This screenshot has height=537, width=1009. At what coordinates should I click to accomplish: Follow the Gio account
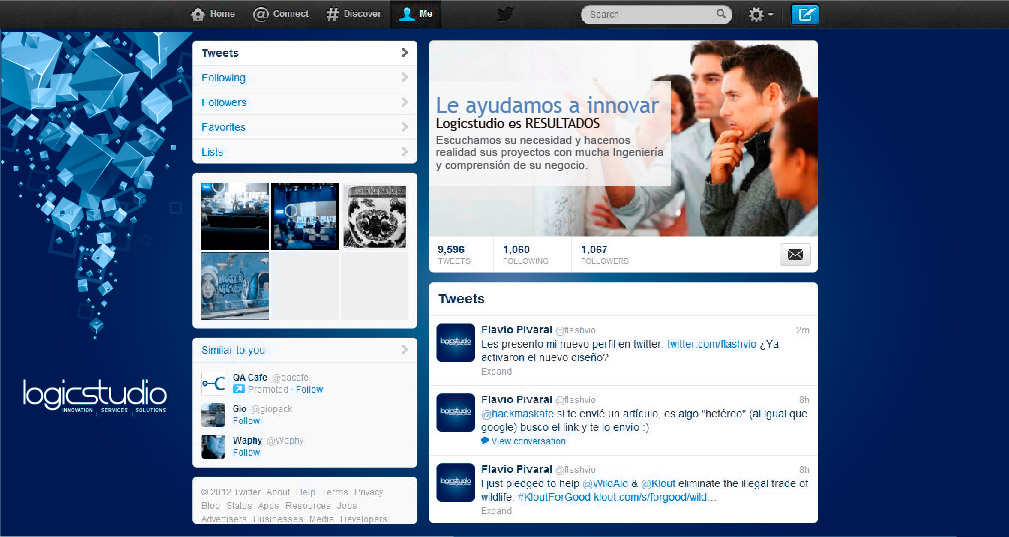(246, 421)
